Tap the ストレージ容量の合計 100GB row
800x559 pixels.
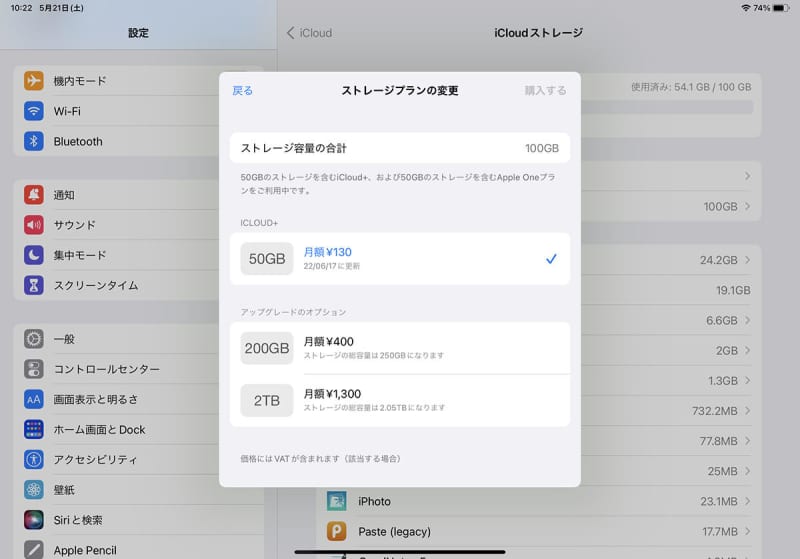[x=399, y=148]
